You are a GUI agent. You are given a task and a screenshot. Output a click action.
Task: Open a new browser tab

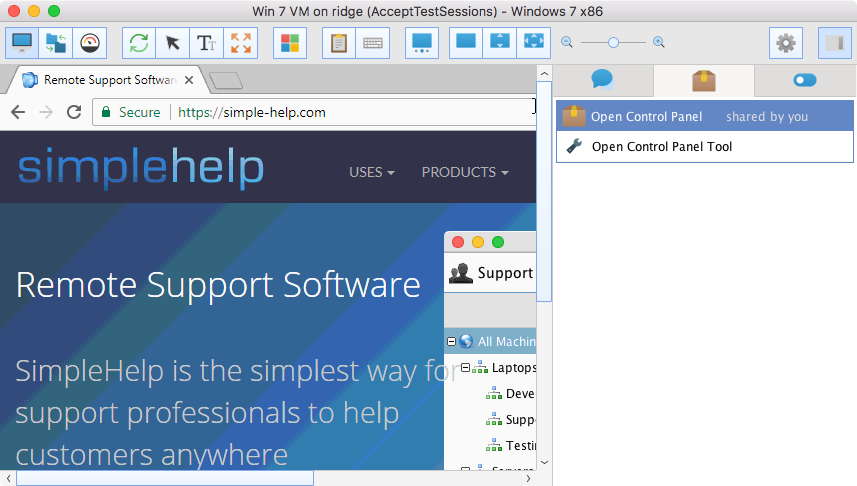click(x=226, y=81)
